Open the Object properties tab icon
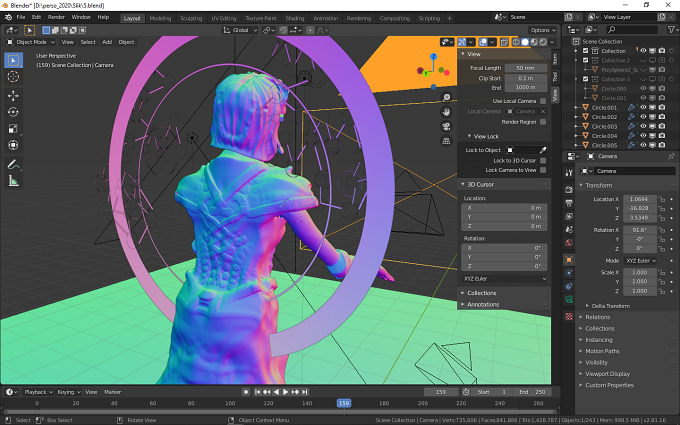680x425 pixels. pyautogui.click(x=569, y=260)
